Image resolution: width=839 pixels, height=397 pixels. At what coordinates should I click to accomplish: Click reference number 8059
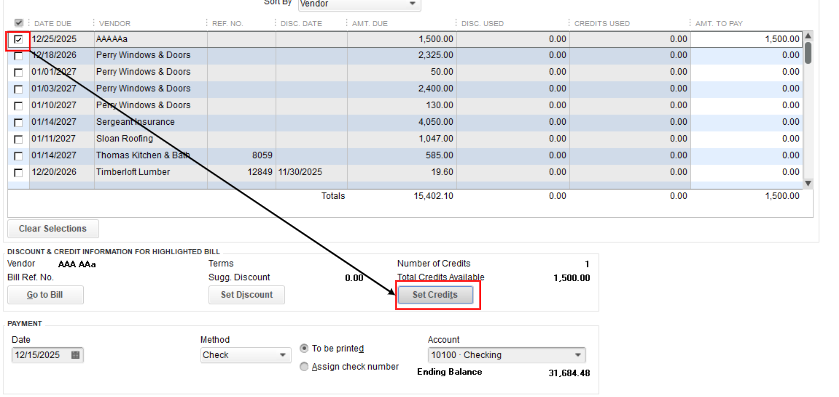[262, 155]
